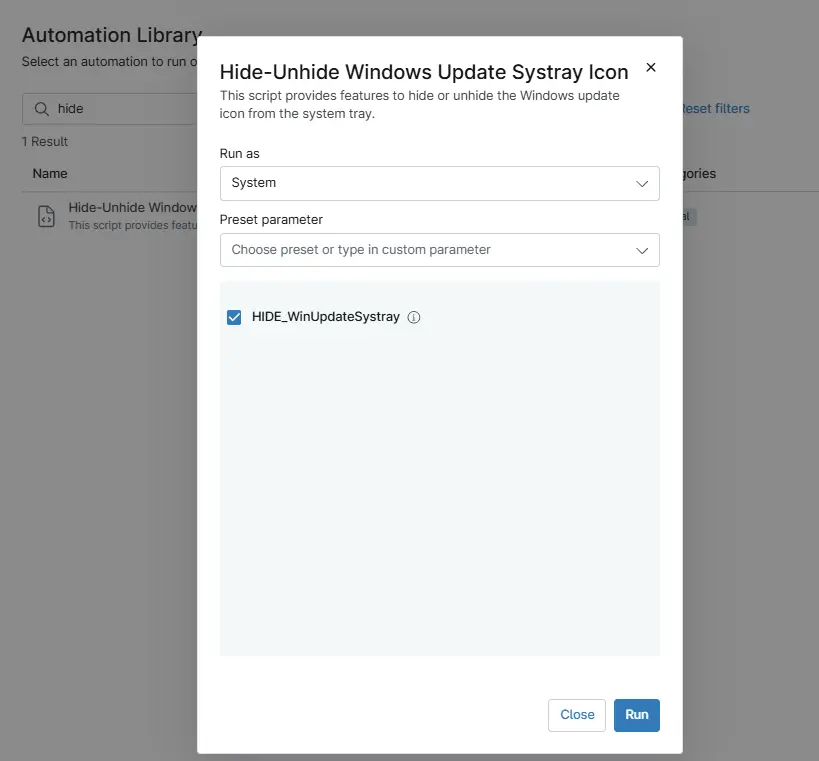
Task: Expand the Run as chevron arrow
Action: [x=642, y=184]
